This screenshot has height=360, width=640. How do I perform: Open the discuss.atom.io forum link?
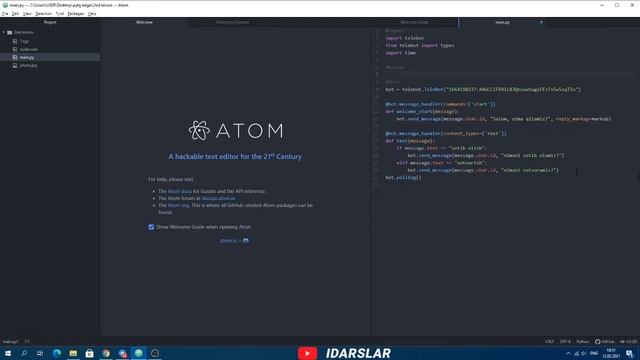[218, 198]
